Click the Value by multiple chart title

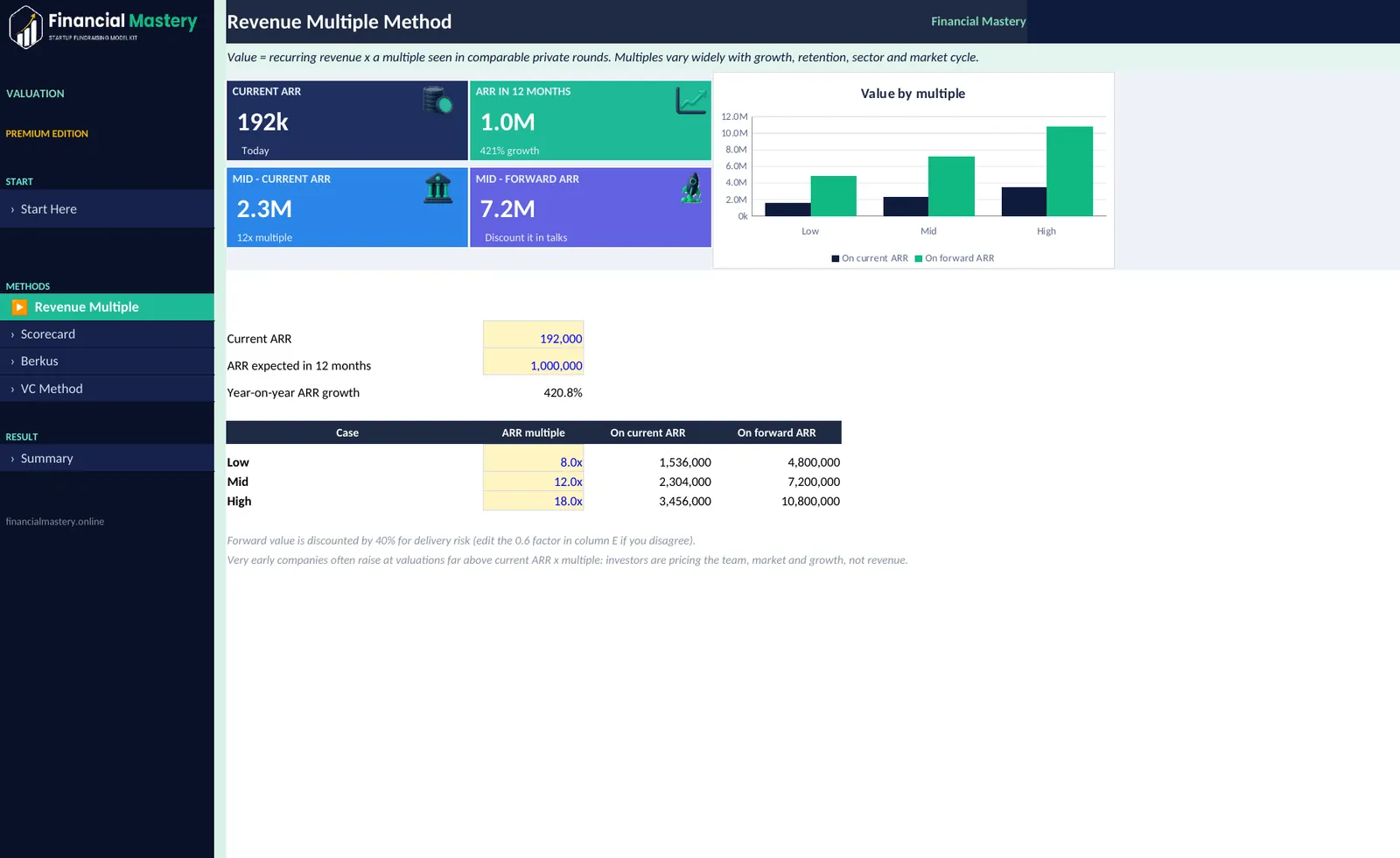point(913,94)
